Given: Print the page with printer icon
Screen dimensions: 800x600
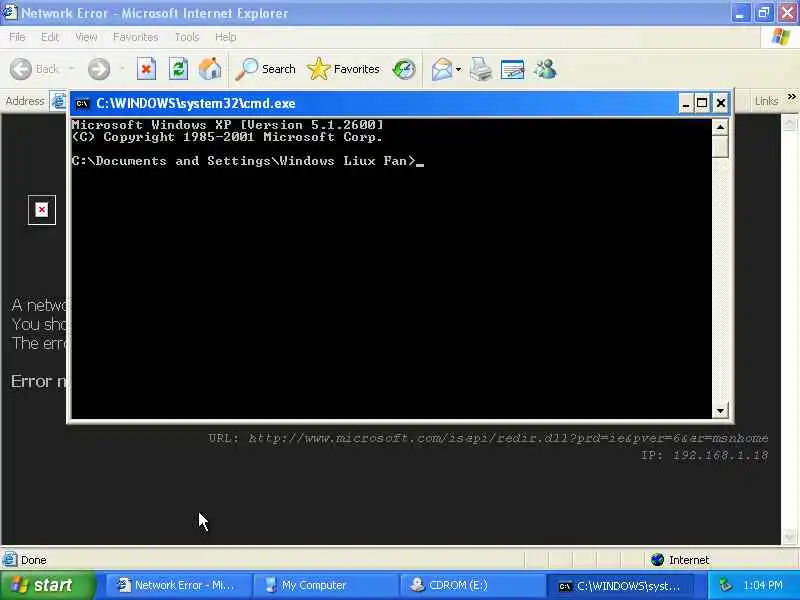Looking at the screenshot, I should tap(480, 69).
